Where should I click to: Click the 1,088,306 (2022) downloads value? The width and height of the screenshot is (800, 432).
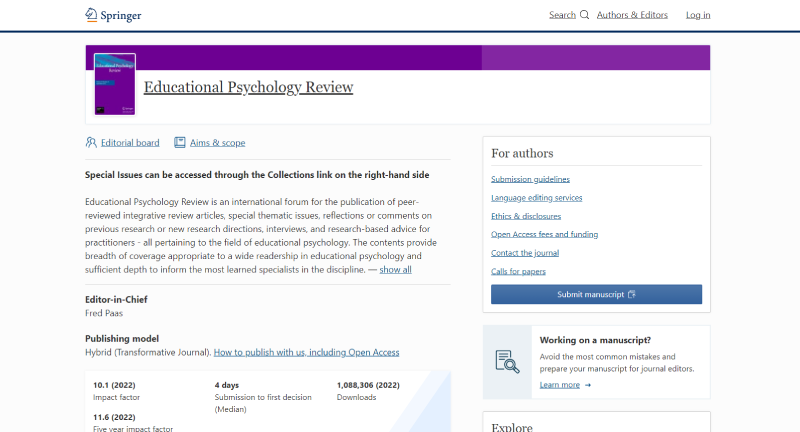[x=368, y=385]
